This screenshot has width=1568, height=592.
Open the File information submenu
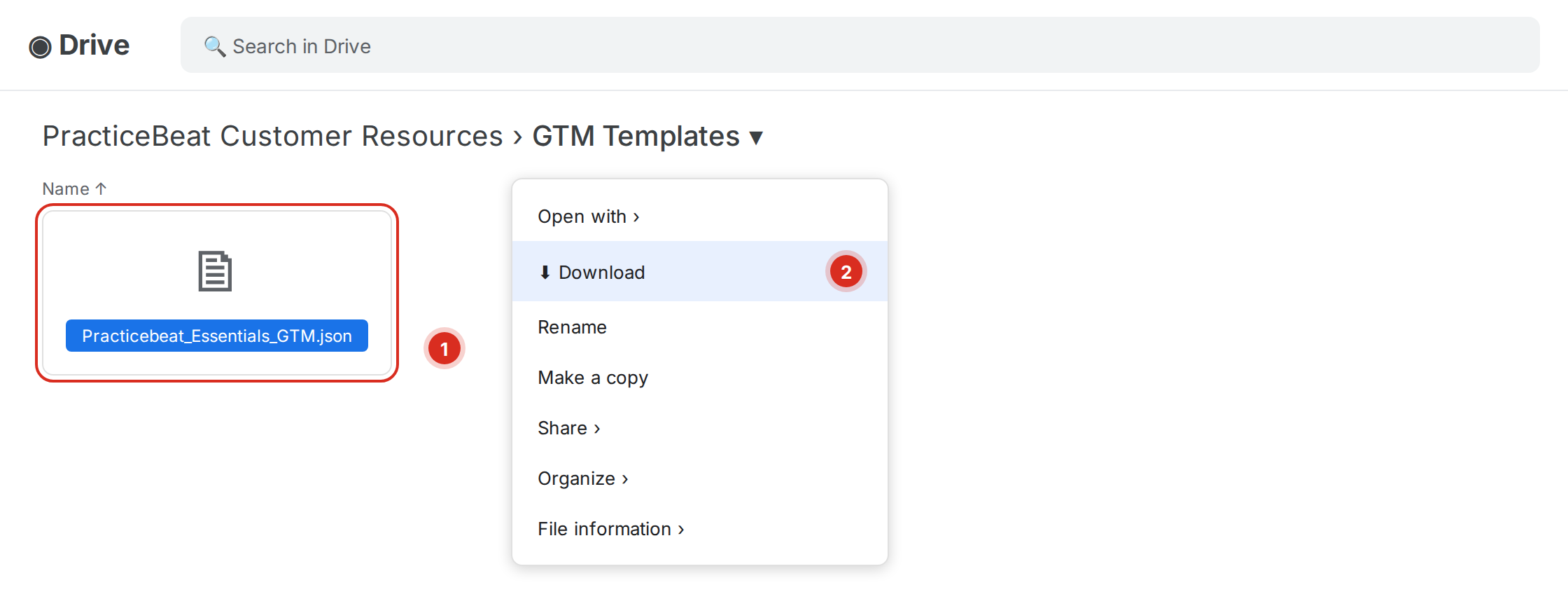point(700,529)
